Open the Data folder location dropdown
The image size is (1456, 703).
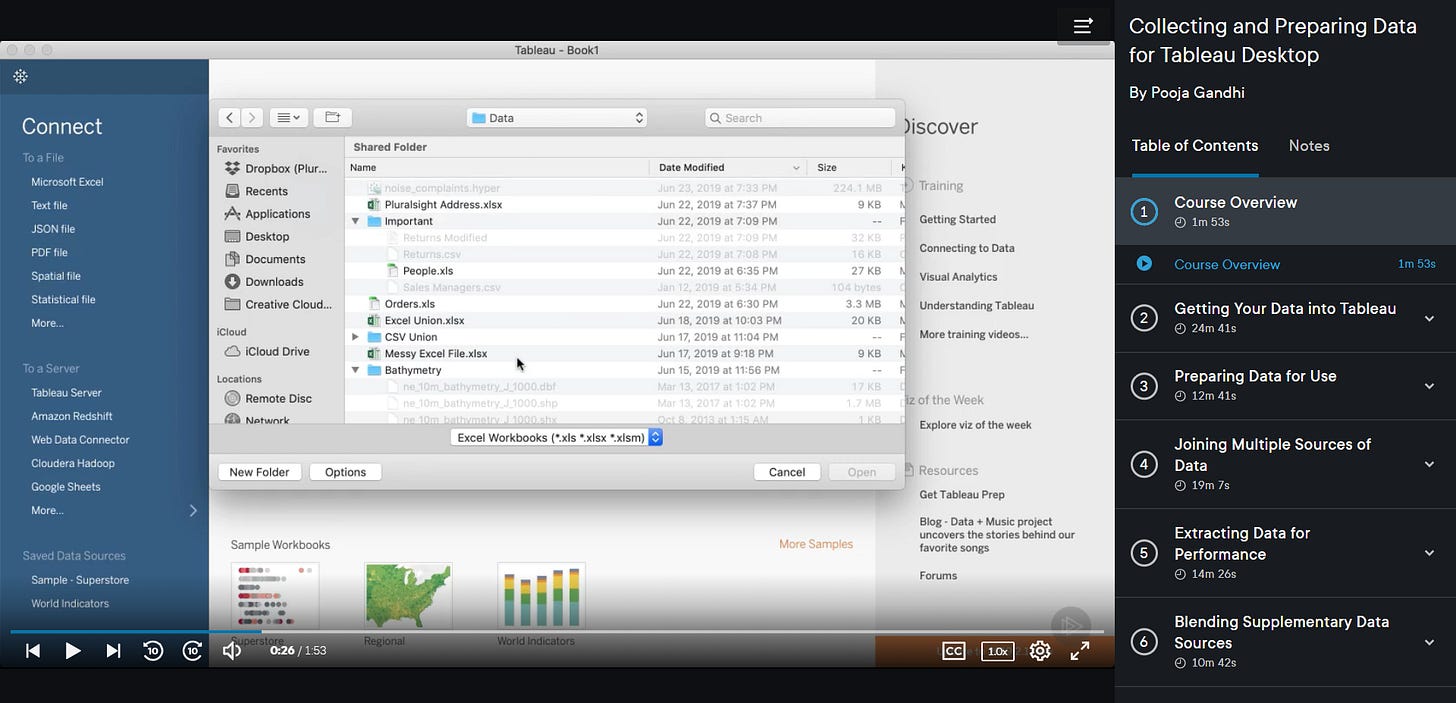[x=557, y=118]
